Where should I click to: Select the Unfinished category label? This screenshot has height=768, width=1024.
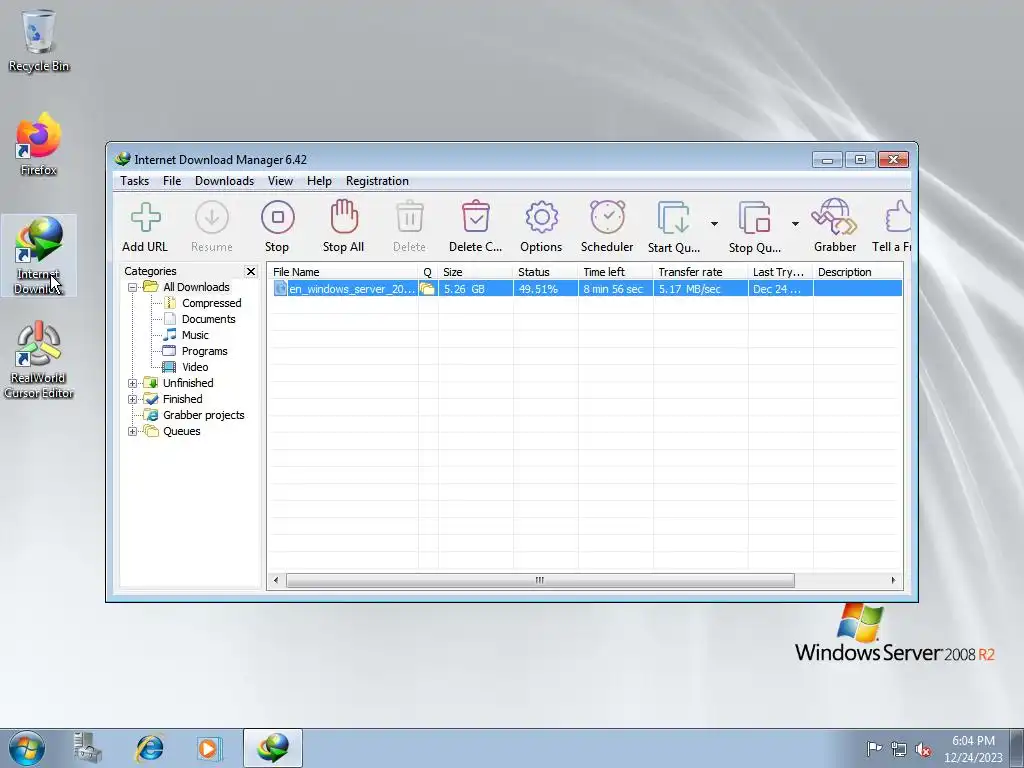[188, 383]
